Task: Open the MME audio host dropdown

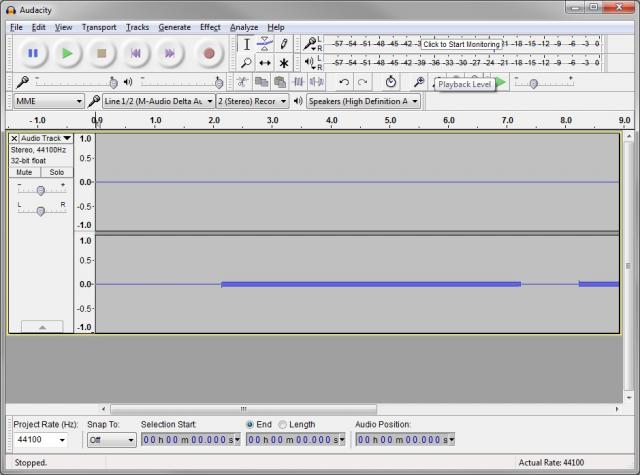Action: pyautogui.click(x=49, y=101)
